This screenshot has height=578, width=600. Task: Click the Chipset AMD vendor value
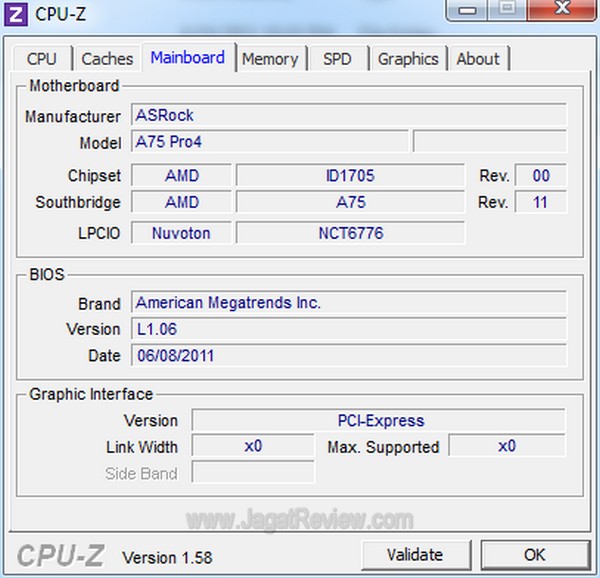[x=182, y=176]
